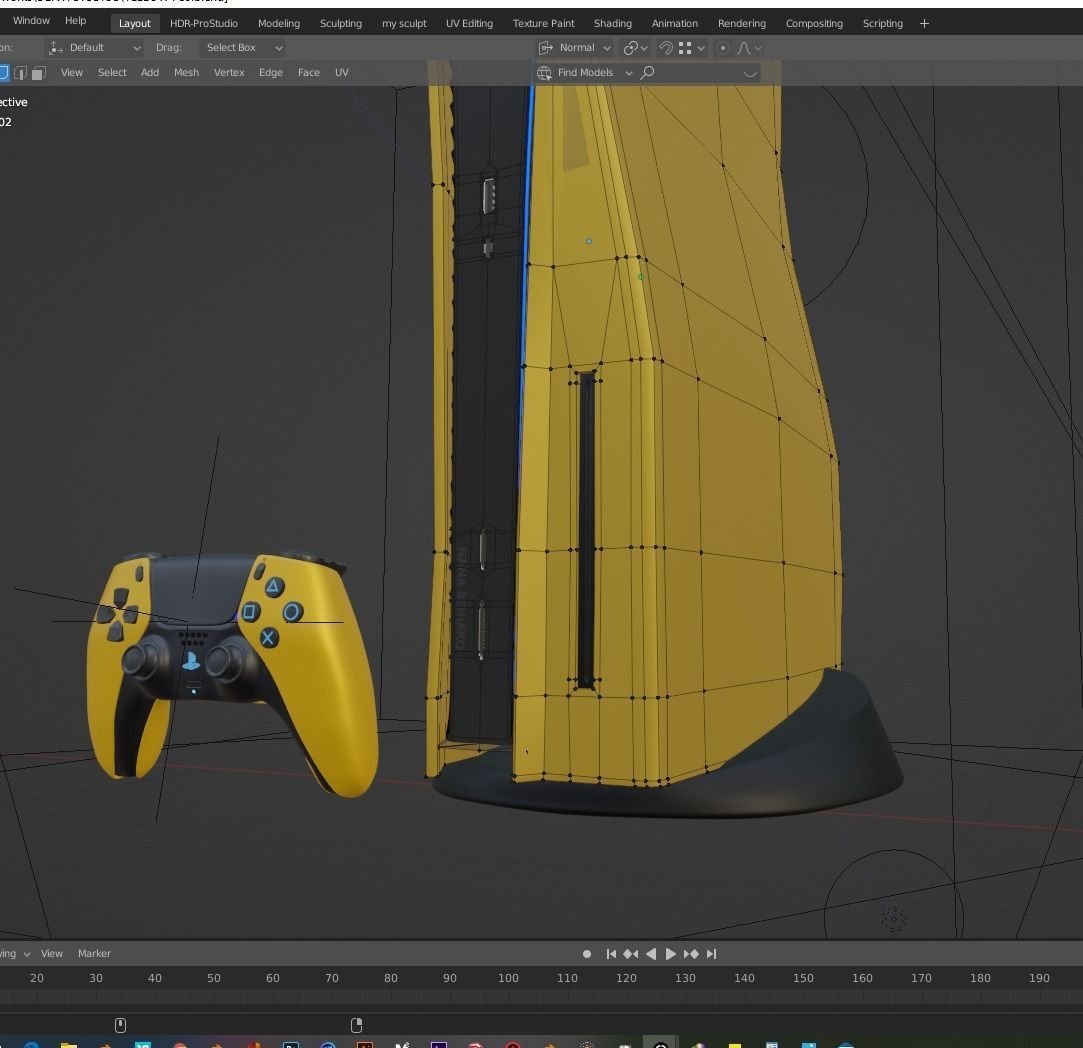The image size is (1083, 1048).
Task: Jump to the previous keyframe
Action: 631,954
